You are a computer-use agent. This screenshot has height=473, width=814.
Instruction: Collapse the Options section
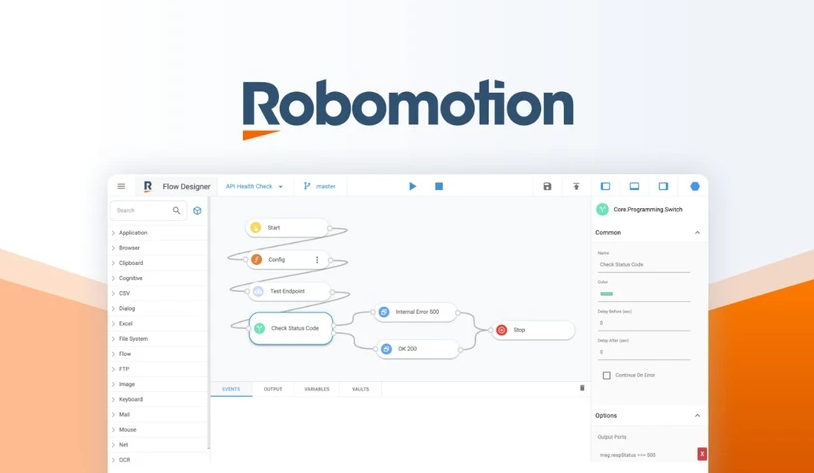(697, 415)
